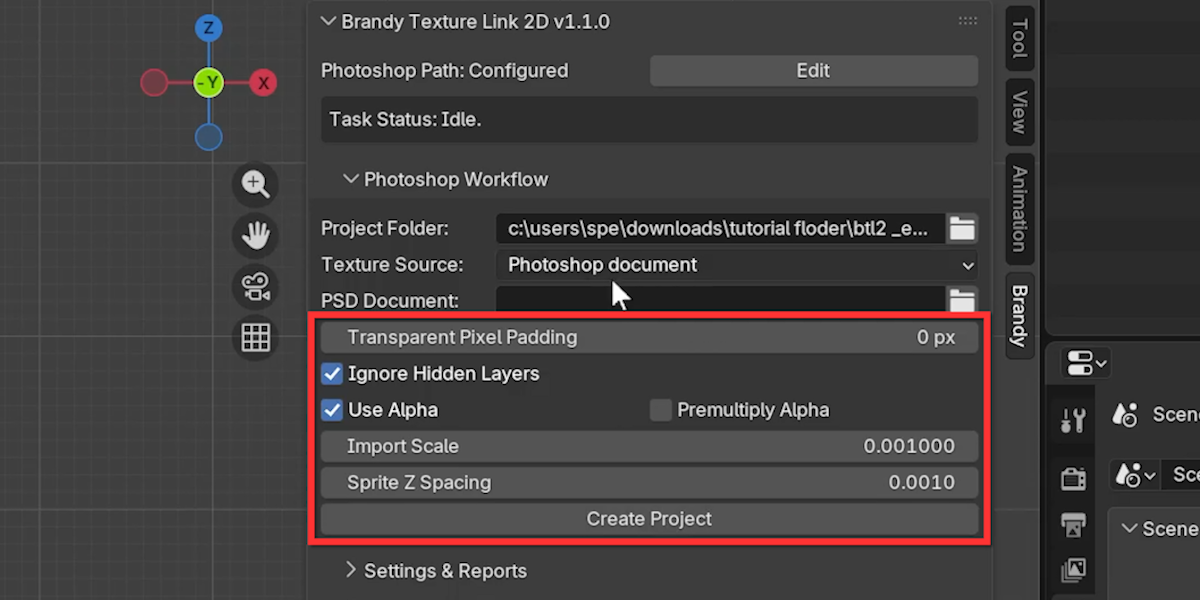Enable the Premultiply Alpha checkbox
This screenshot has width=1200, height=600.
(x=660, y=410)
